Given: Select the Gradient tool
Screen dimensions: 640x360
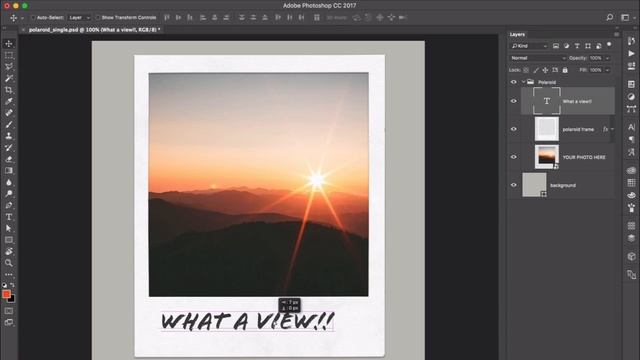Looking at the screenshot, I should point(9,171).
